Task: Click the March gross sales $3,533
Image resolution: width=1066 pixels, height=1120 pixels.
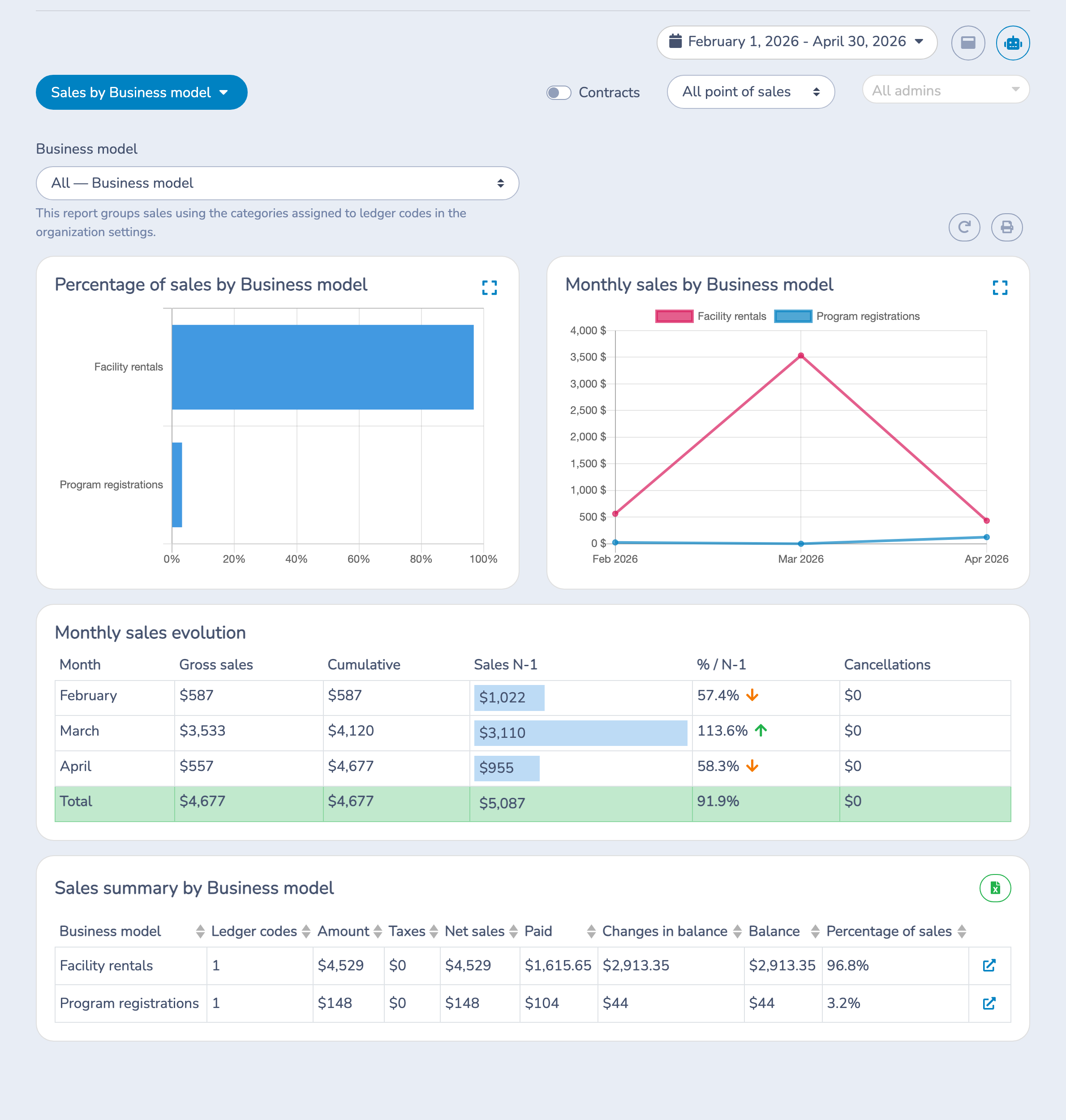Action: pyautogui.click(x=202, y=731)
